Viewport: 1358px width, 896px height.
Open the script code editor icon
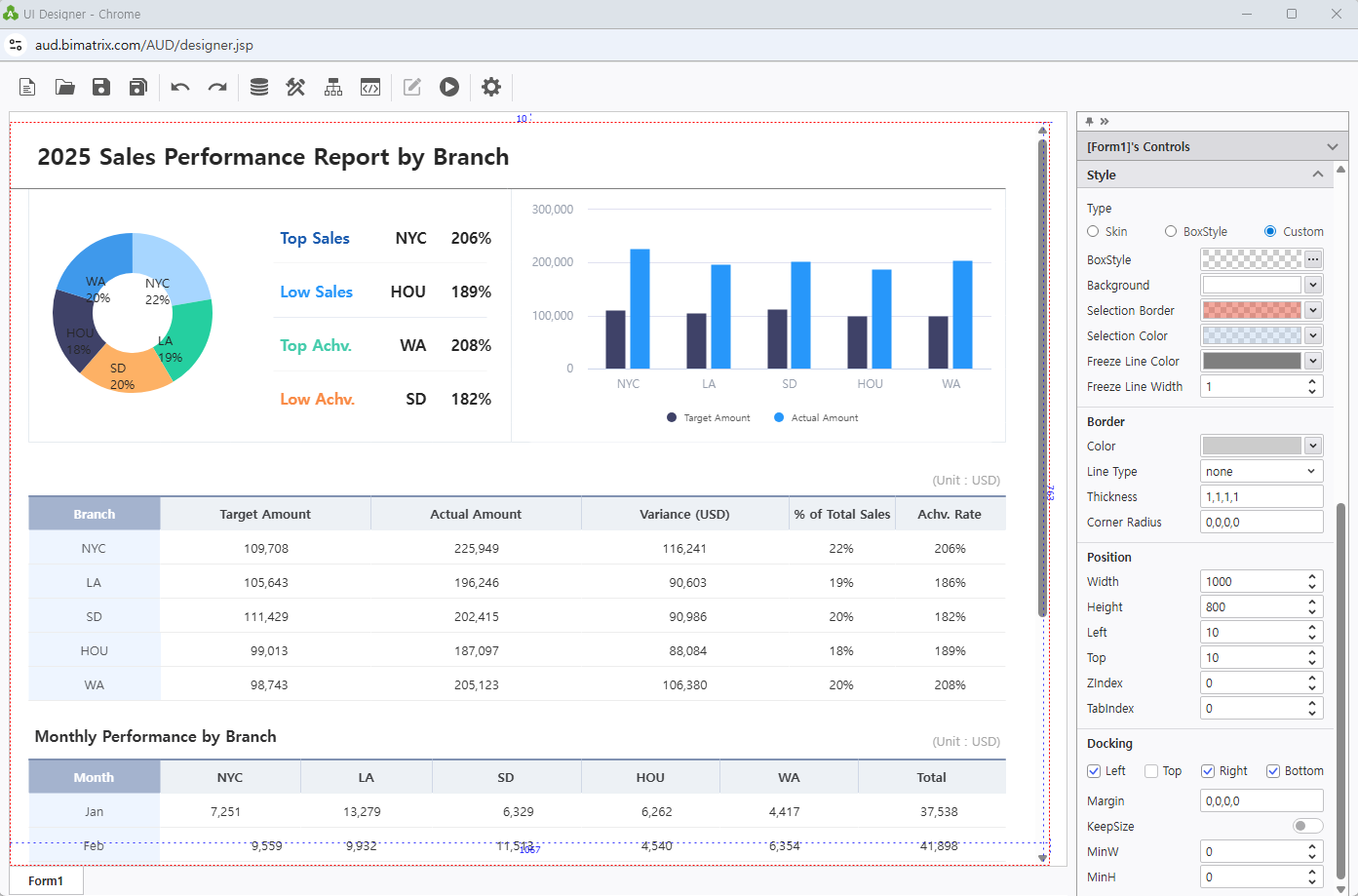[370, 87]
